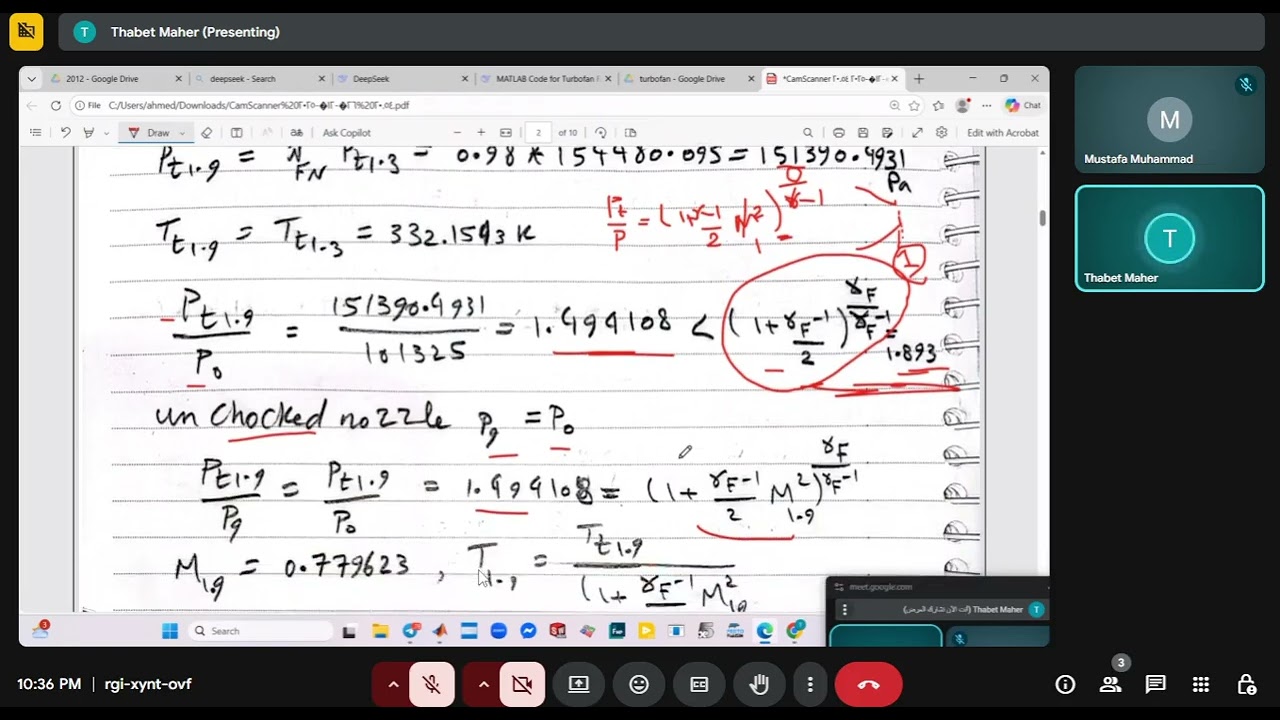Screen dimensions: 1280x720
Task: Select Thabet Maher participant tile
Action: click(x=1169, y=239)
